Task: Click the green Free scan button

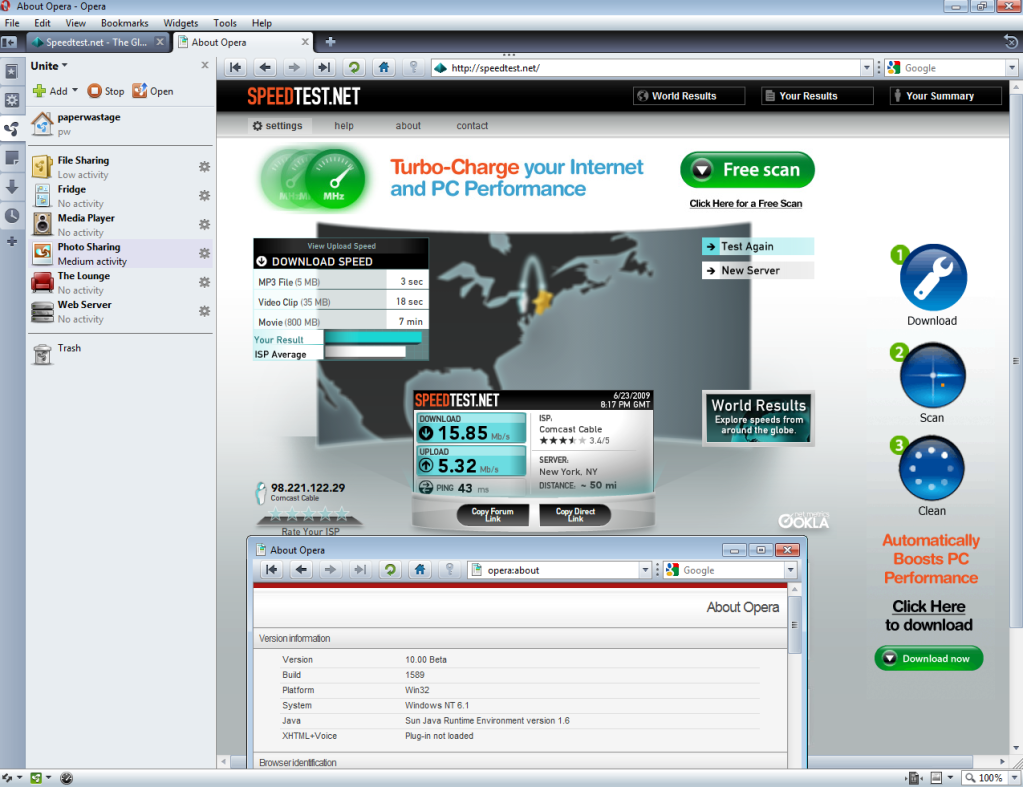Action: [x=747, y=170]
